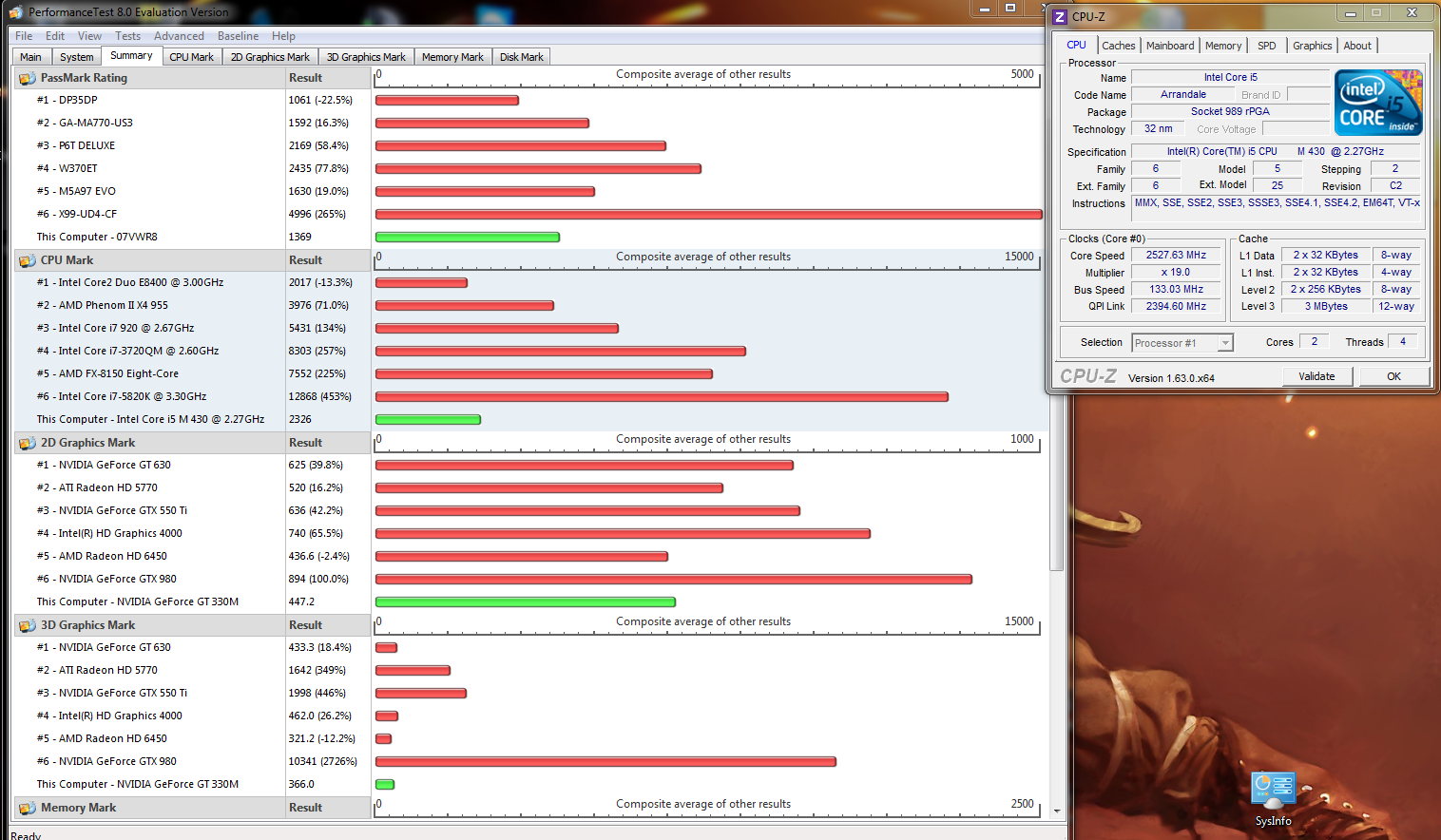1441x840 pixels.
Task: Click the 'Ready' status bar text
Action: pos(26,835)
